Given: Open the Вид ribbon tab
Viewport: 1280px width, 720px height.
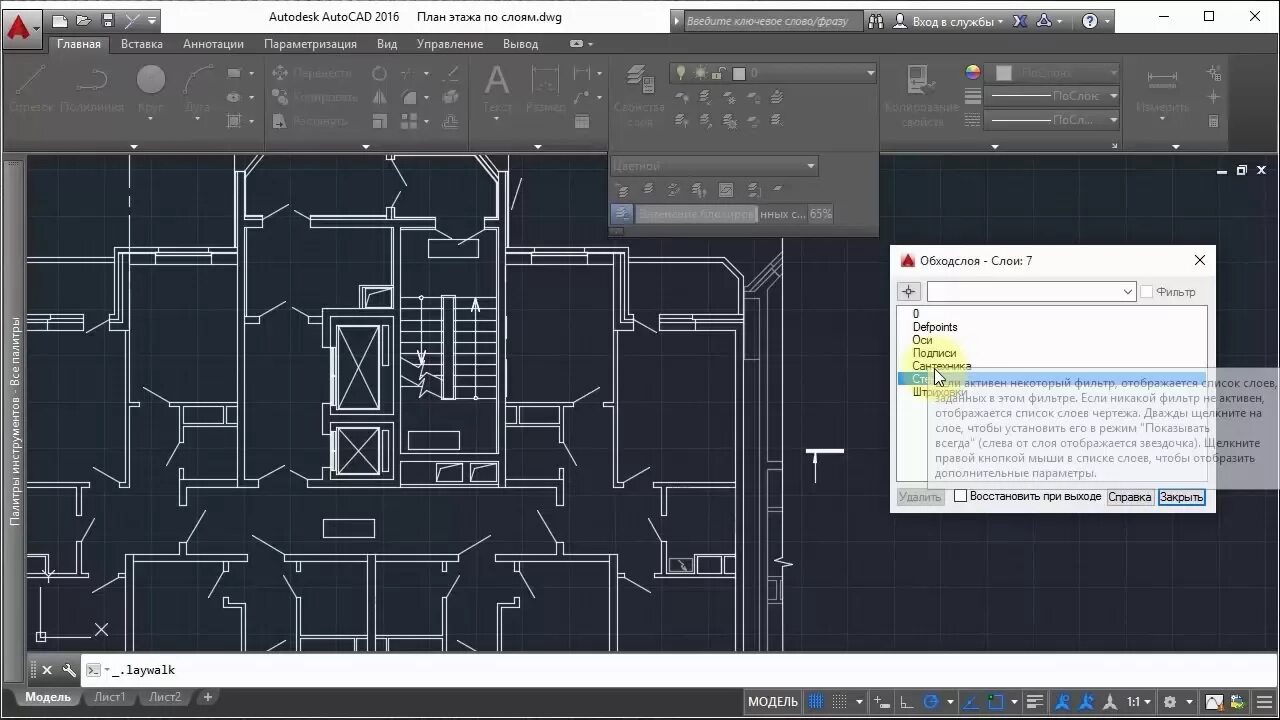Looking at the screenshot, I should [x=387, y=44].
